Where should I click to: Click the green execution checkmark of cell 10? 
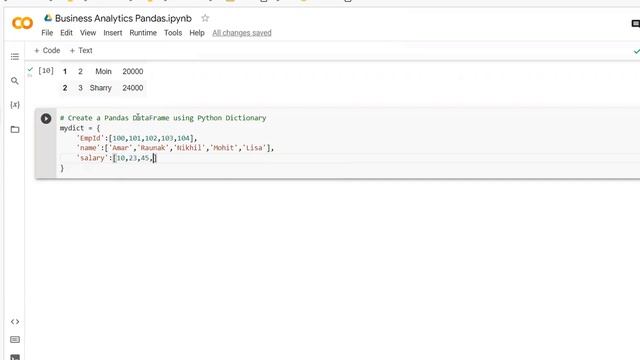30,70
